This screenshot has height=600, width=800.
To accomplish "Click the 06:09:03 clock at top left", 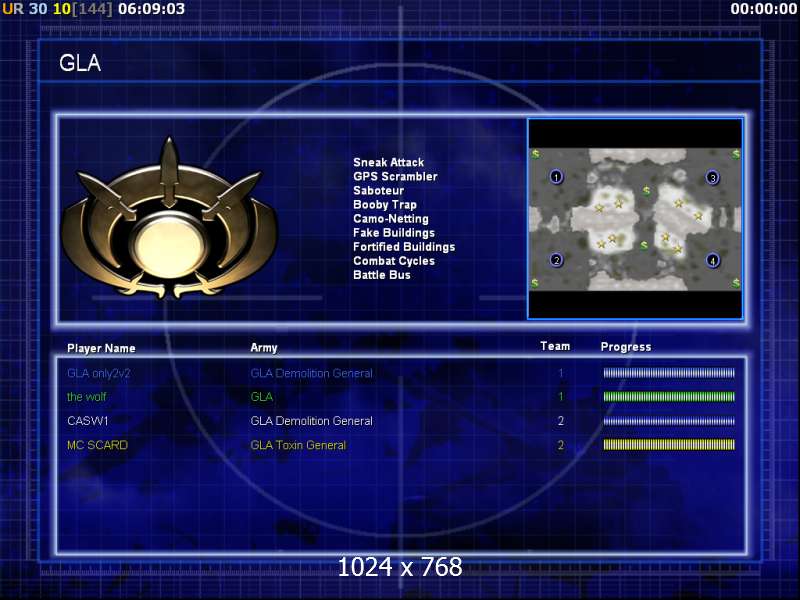I will pyautogui.click(x=152, y=9).
